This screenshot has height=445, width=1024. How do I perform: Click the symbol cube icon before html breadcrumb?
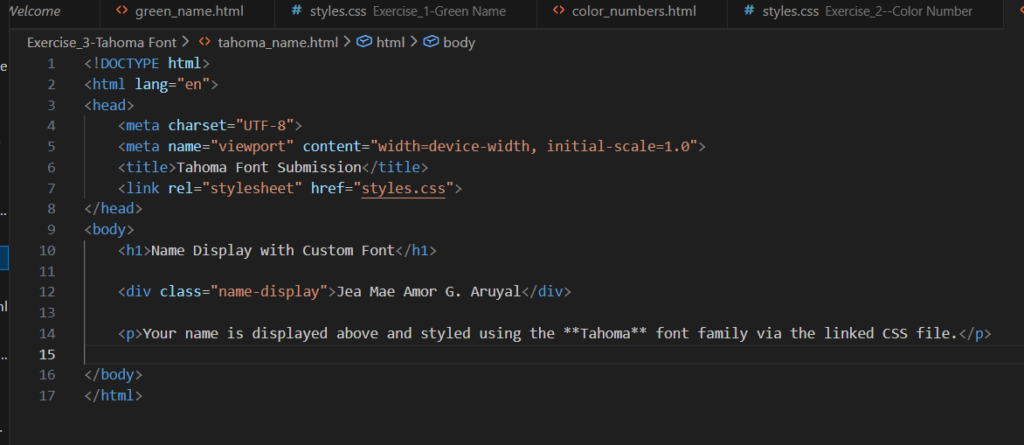click(364, 43)
